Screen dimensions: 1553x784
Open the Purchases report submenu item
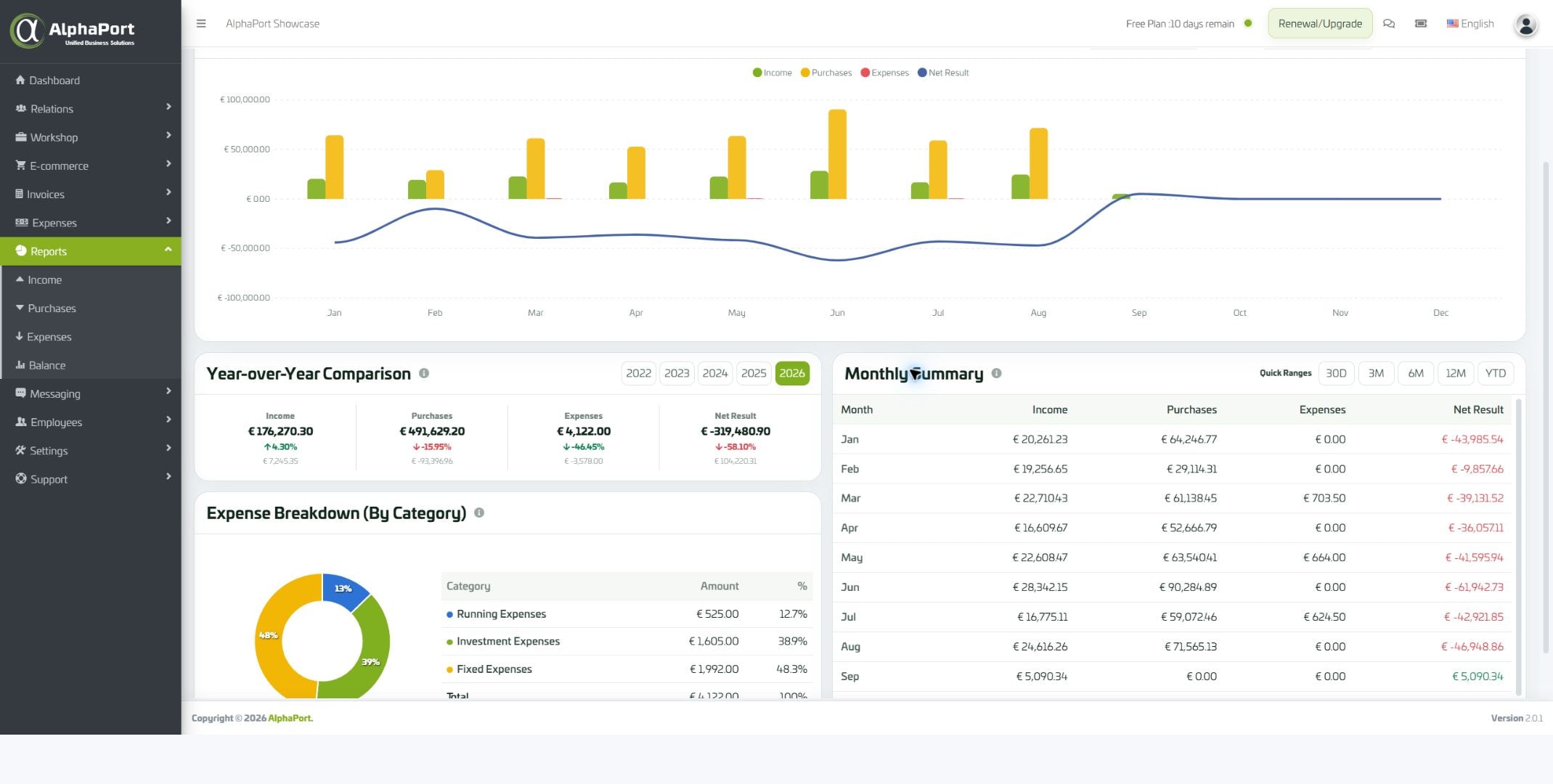pyautogui.click(x=90, y=308)
